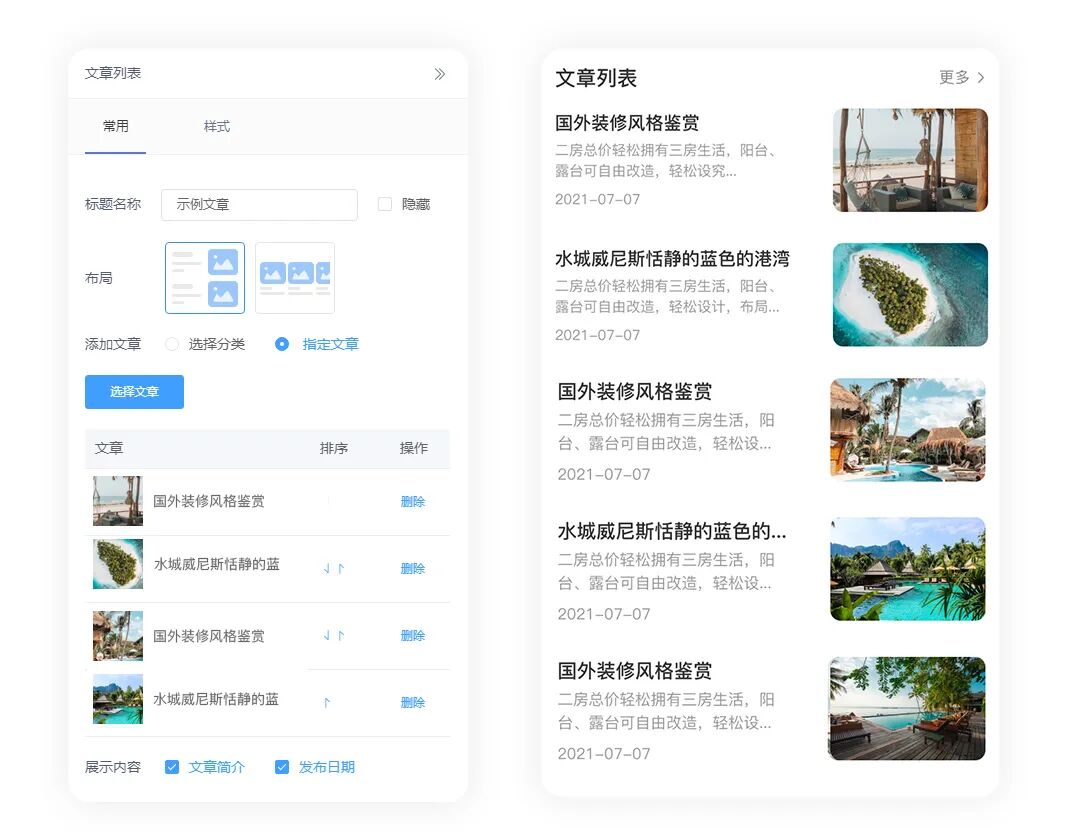
Task: Move island-thumbnail article row up
Action: click(341, 568)
